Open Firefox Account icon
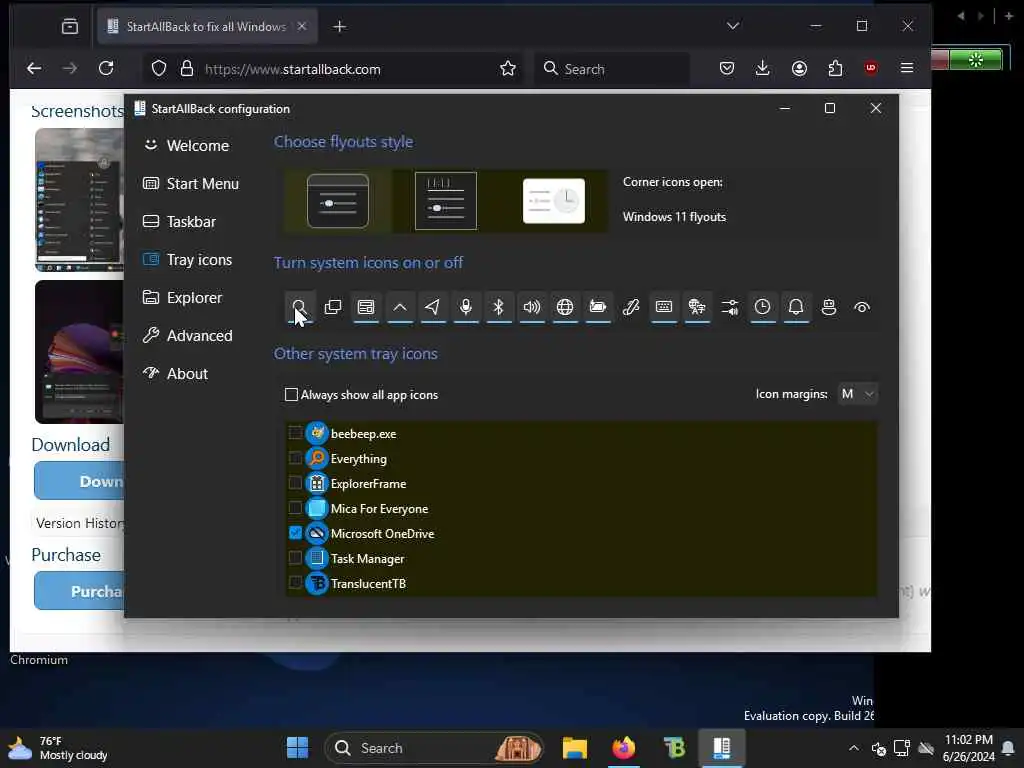This screenshot has height=768, width=1024. (x=799, y=68)
